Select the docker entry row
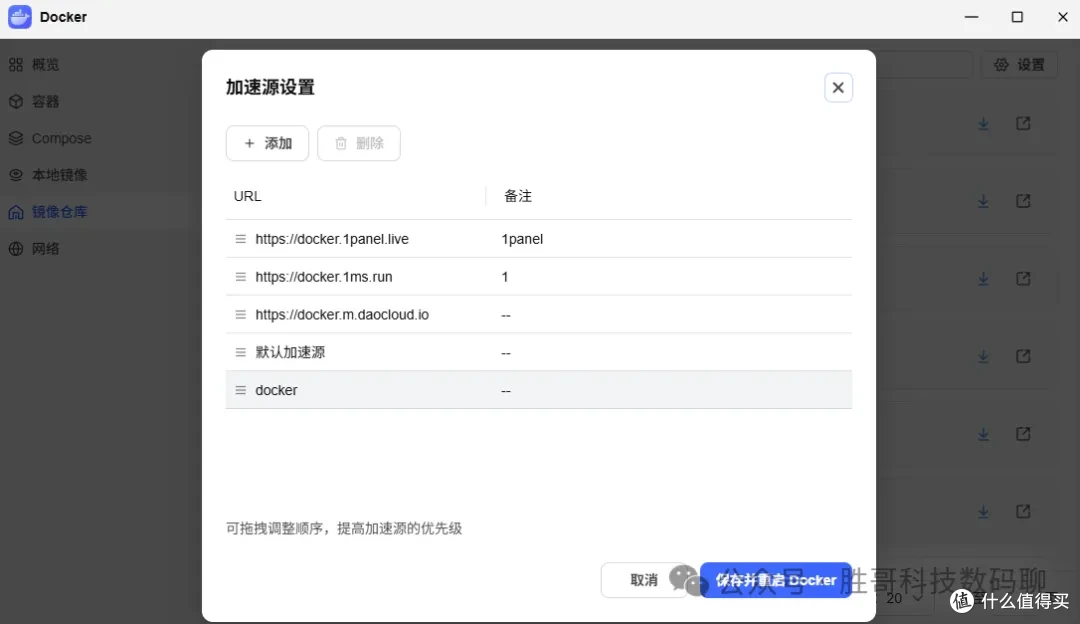1080x624 pixels. click(539, 390)
